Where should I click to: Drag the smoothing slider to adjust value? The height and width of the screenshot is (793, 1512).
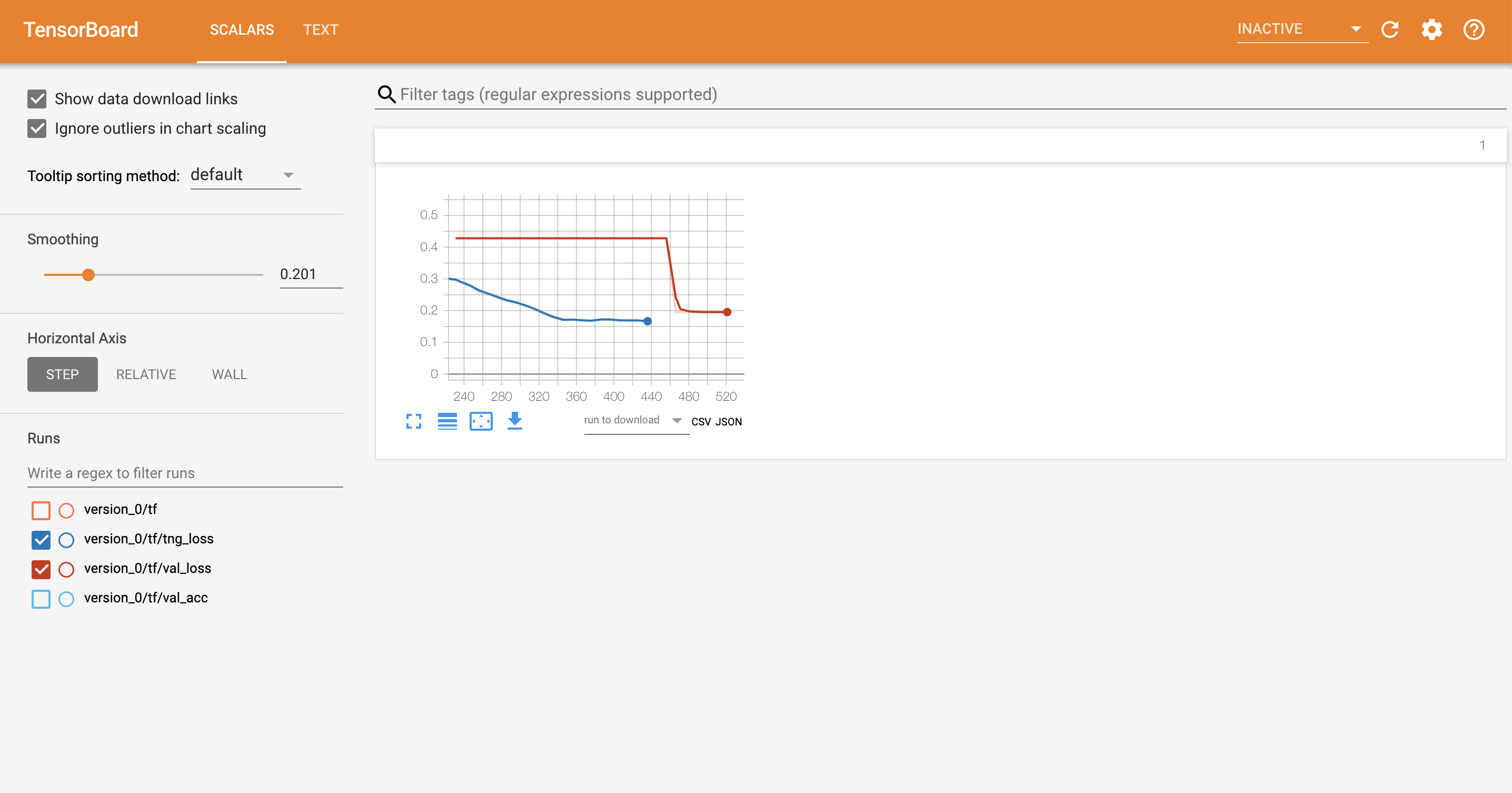click(88, 275)
